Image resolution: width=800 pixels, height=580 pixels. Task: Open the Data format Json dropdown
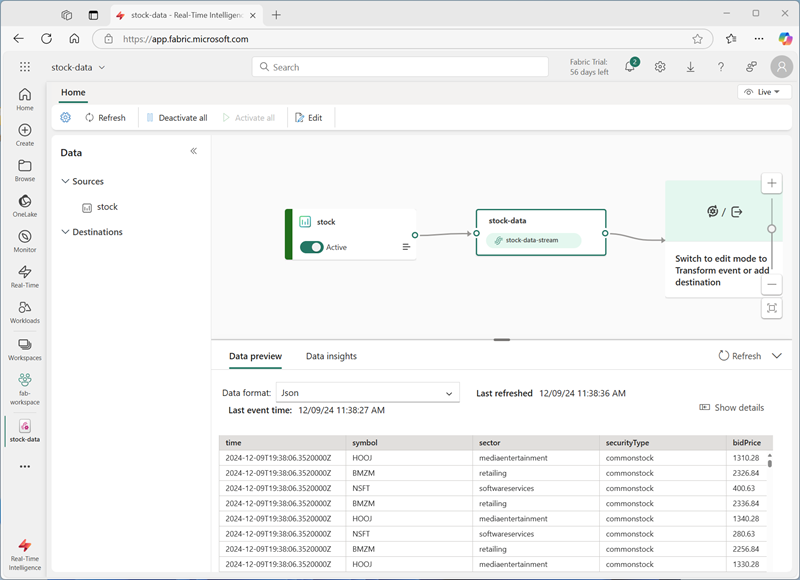click(x=367, y=393)
